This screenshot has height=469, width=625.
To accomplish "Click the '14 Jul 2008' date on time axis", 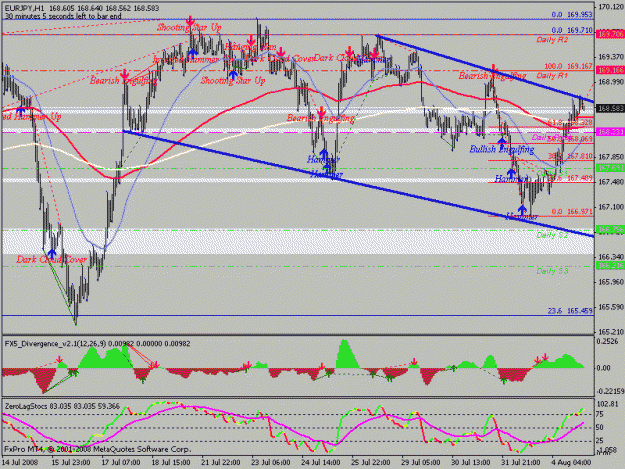I will (x=20, y=462).
